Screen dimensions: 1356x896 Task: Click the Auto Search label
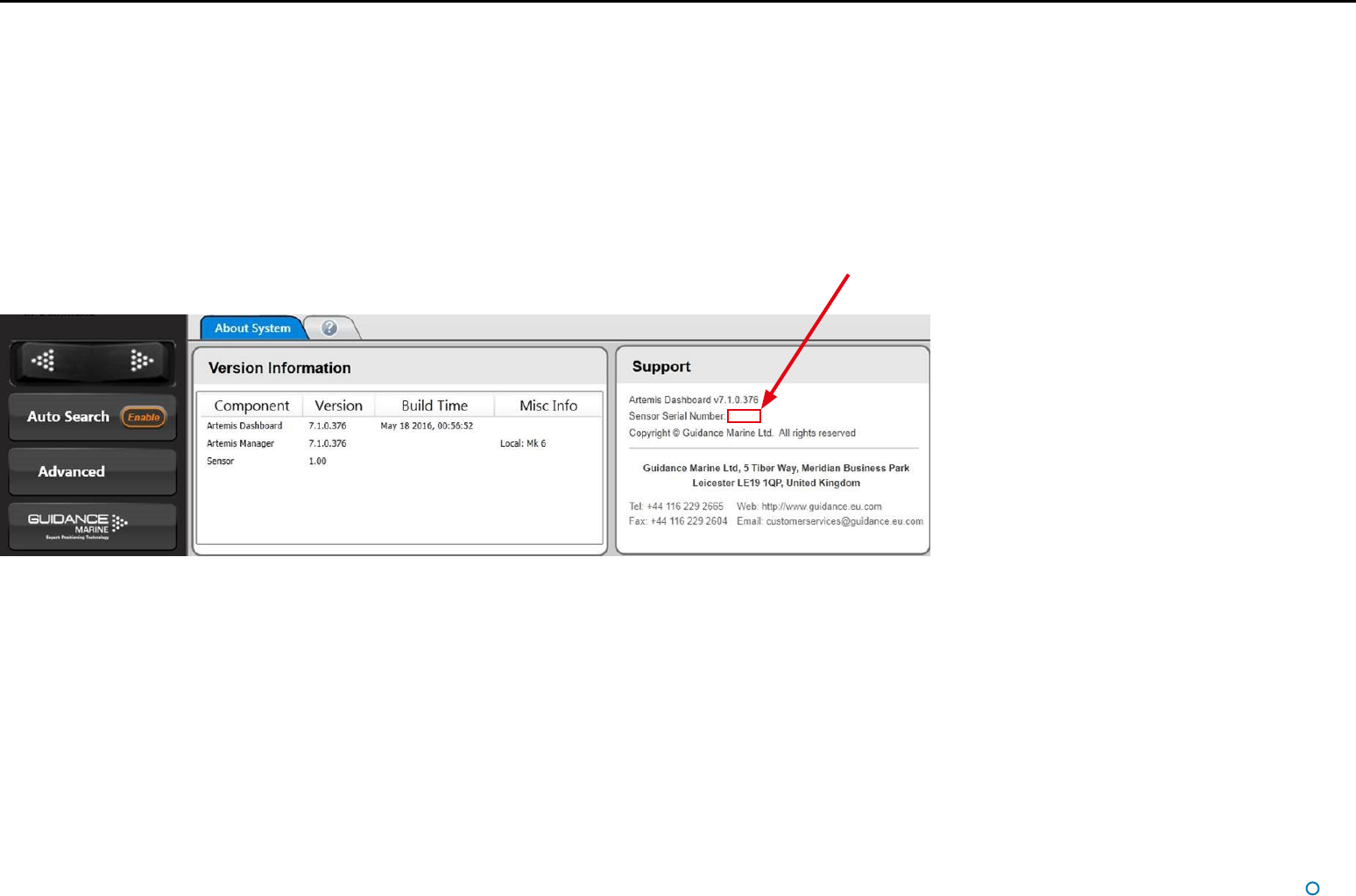point(68,417)
